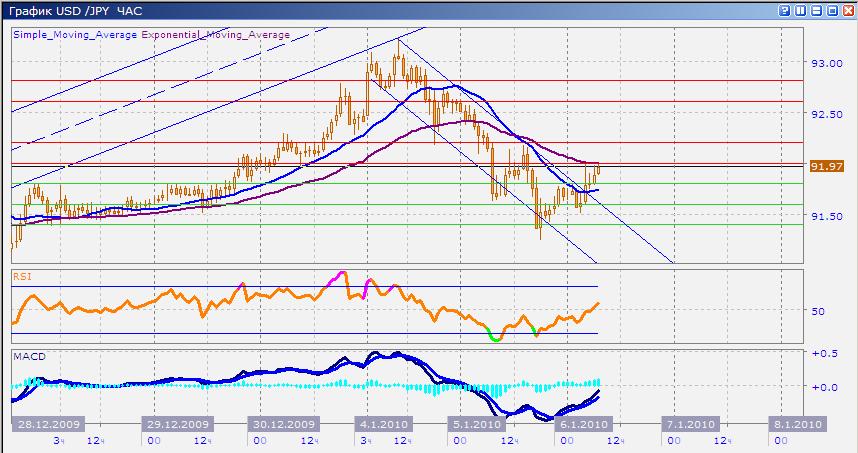Select the 30.12.2009 date marker
The width and height of the screenshot is (858, 453).
tap(284, 424)
